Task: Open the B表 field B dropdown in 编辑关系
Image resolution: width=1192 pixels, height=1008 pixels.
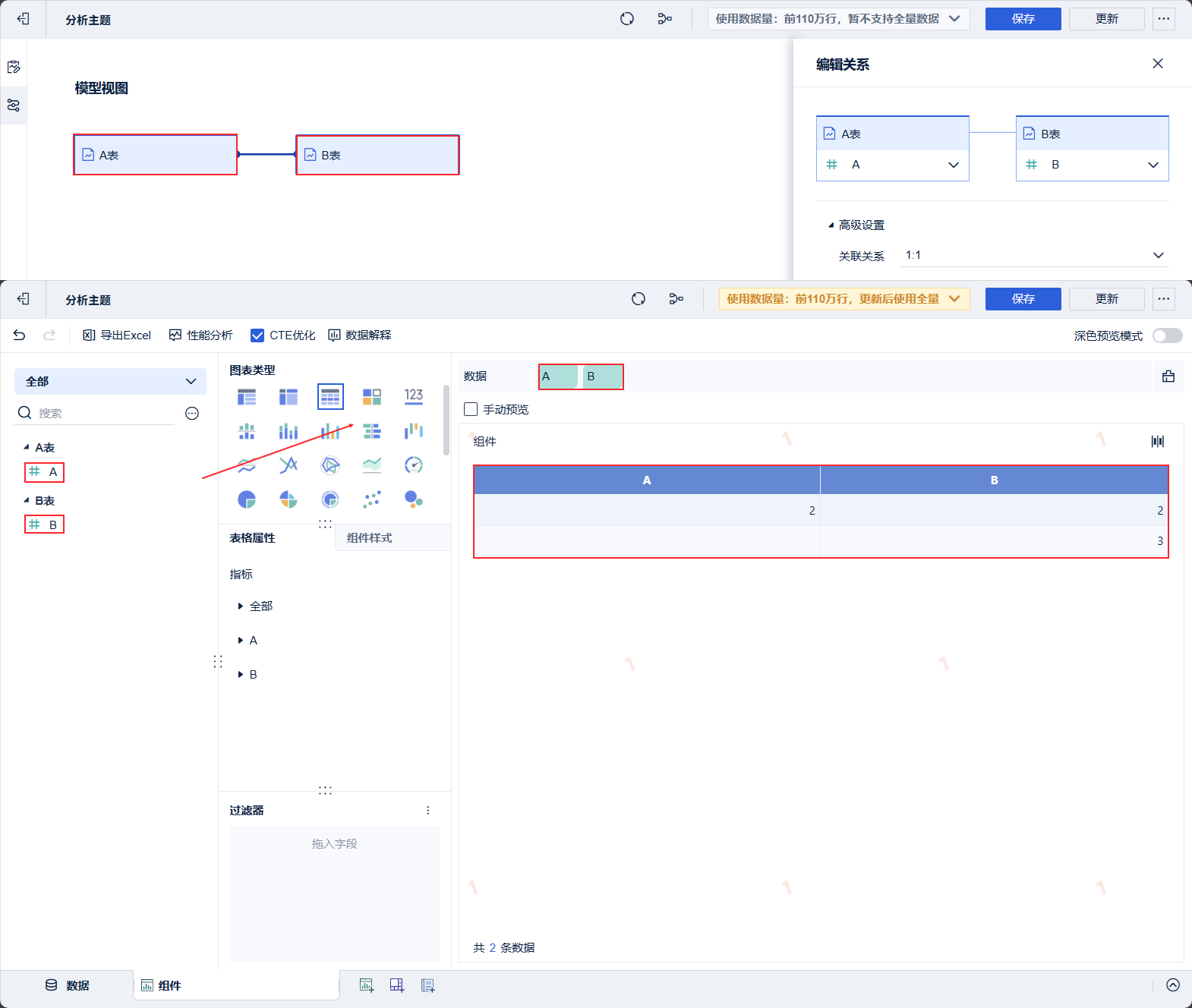Action: [x=1093, y=165]
